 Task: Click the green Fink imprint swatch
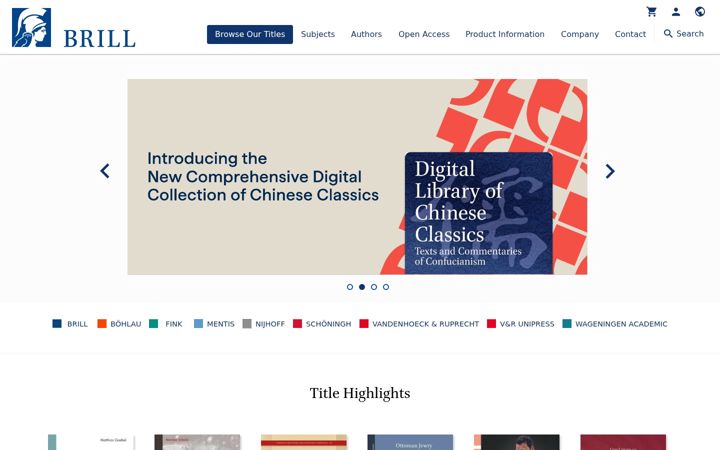tap(154, 324)
